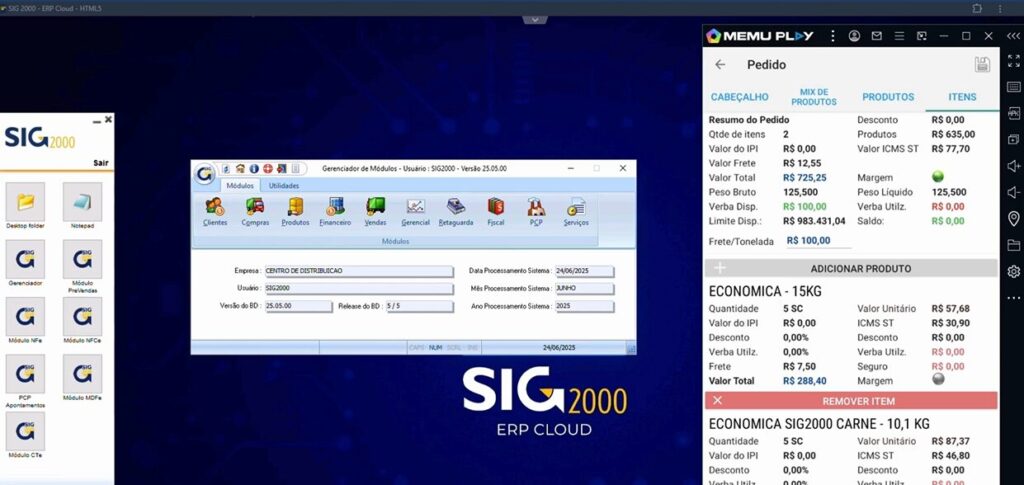The width and height of the screenshot is (1024, 485).
Task: Click the Data Processamento Sistema field
Action: (x=584, y=270)
